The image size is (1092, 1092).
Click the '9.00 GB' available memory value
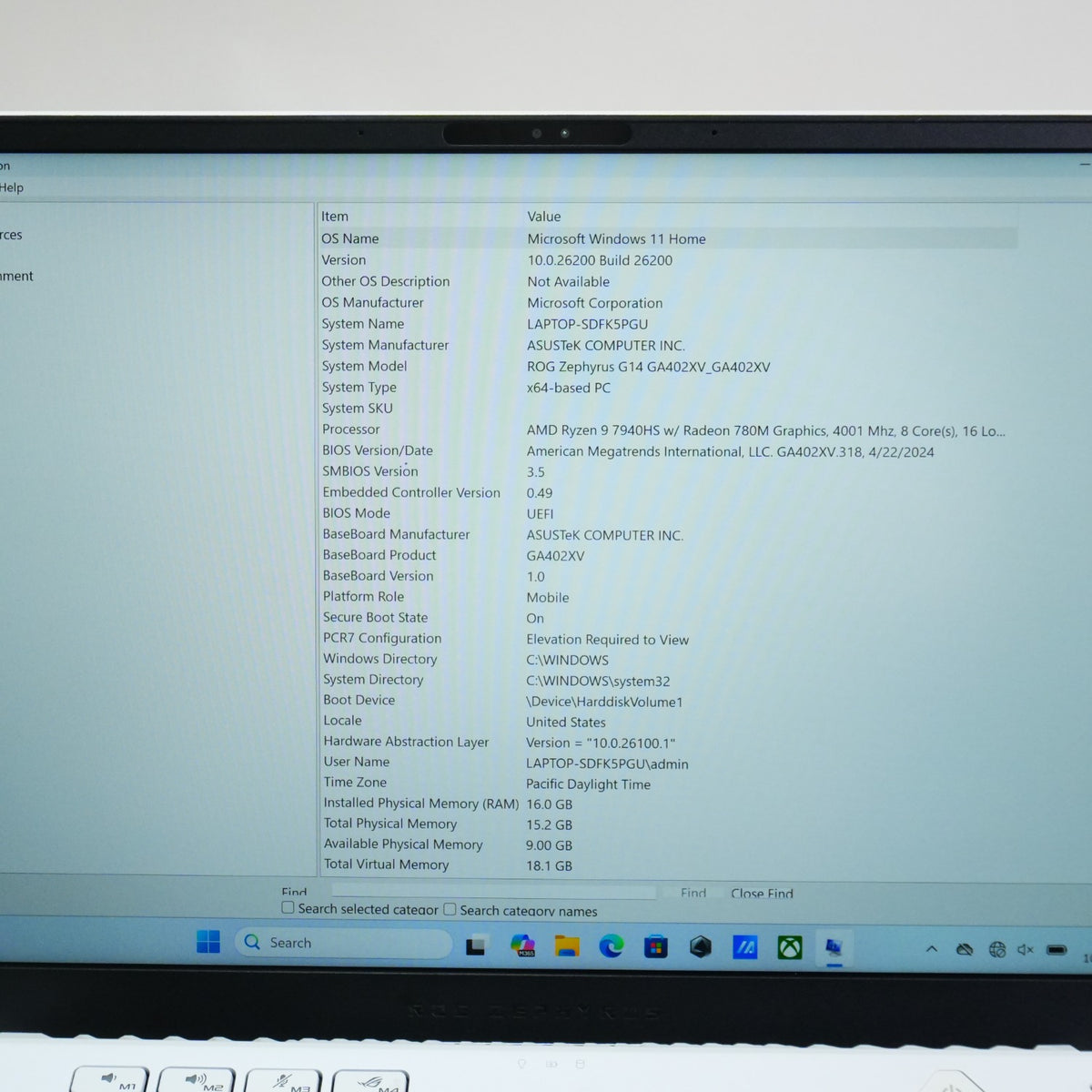[550, 845]
